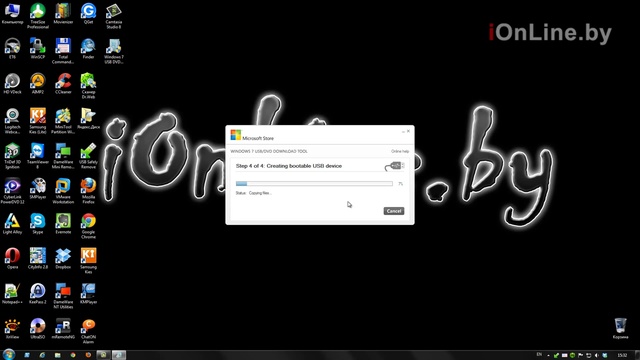Select the Recycle Bin icon
This screenshot has height=360, width=640.
click(x=620, y=329)
